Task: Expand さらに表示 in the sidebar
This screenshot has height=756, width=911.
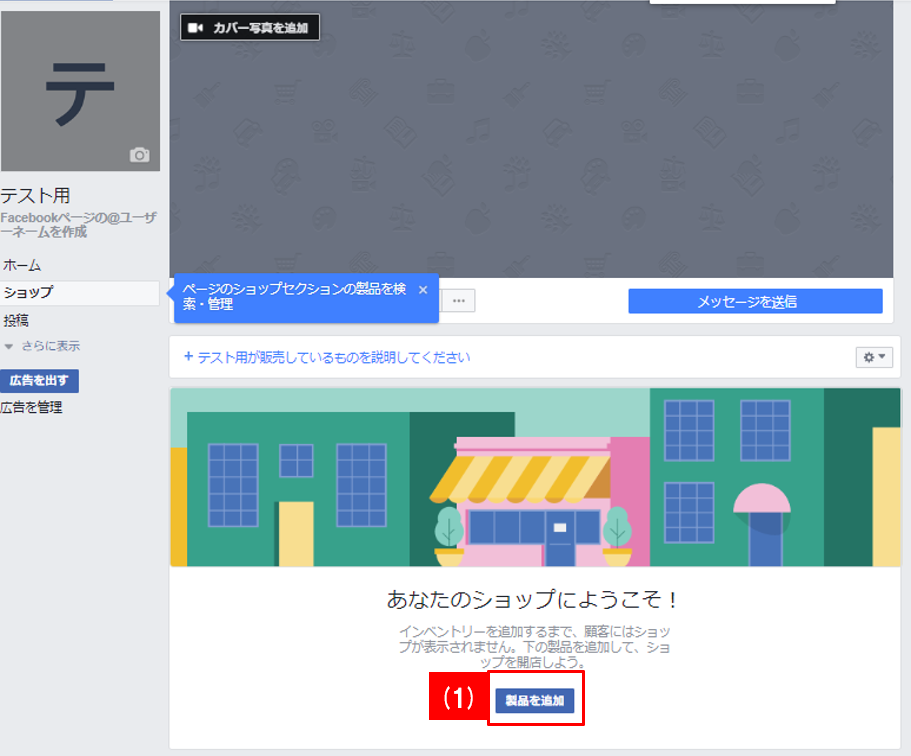Action: pos(42,346)
